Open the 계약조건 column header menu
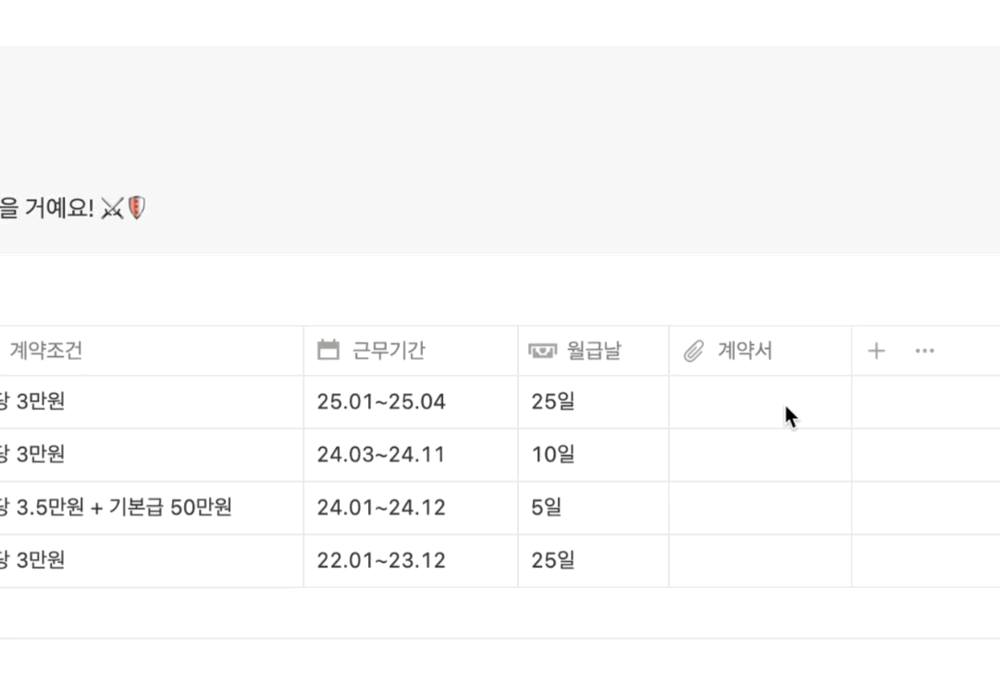Screen dimensions: 1000x680 point(46,351)
